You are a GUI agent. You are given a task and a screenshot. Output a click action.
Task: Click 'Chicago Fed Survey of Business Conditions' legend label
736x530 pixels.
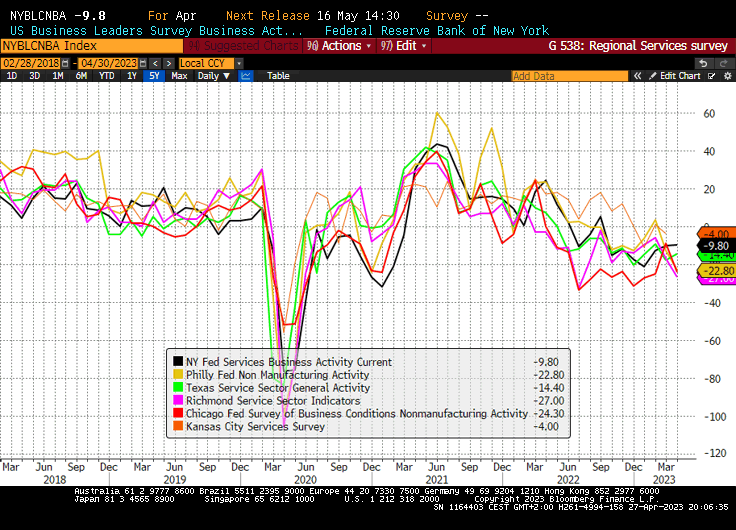click(x=291, y=414)
